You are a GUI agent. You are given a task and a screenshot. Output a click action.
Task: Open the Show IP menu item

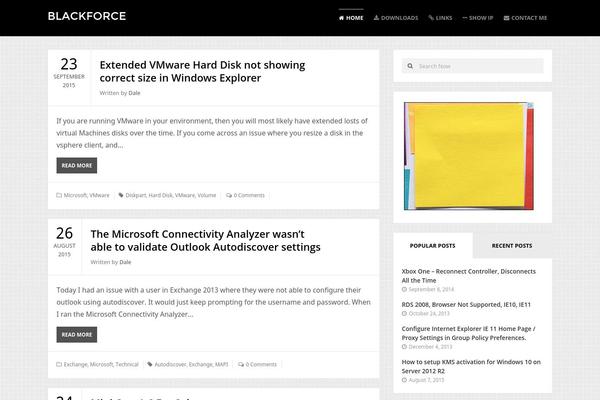tap(478, 17)
